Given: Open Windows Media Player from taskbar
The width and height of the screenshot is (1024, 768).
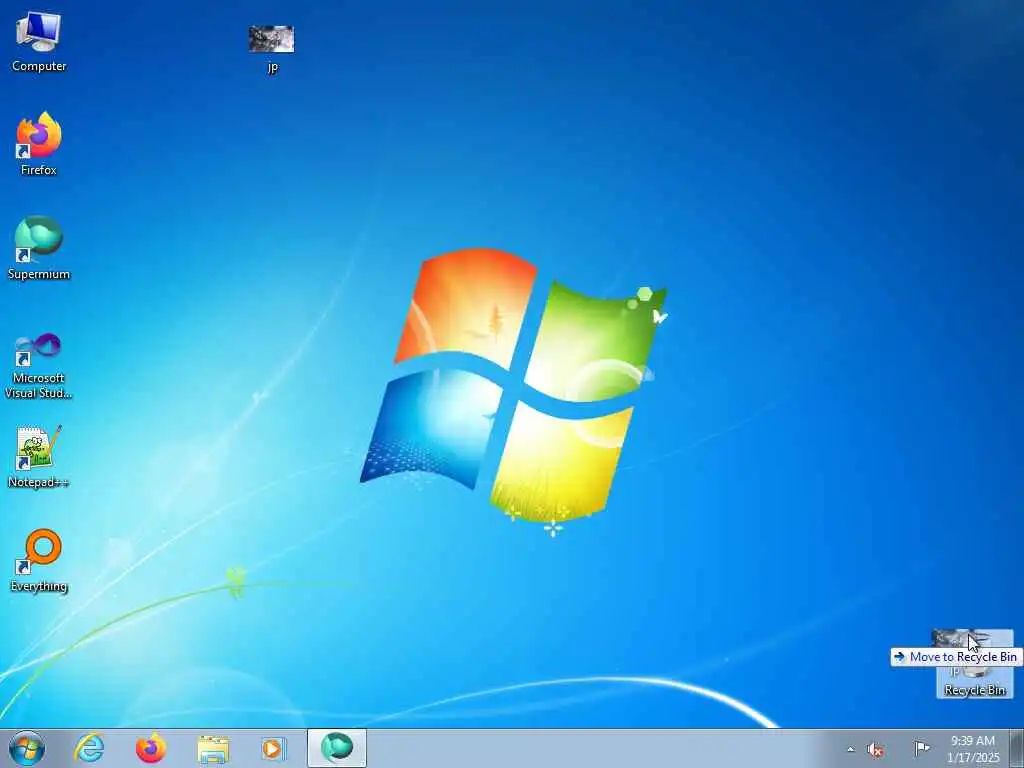Looking at the screenshot, I should (273, 748).
